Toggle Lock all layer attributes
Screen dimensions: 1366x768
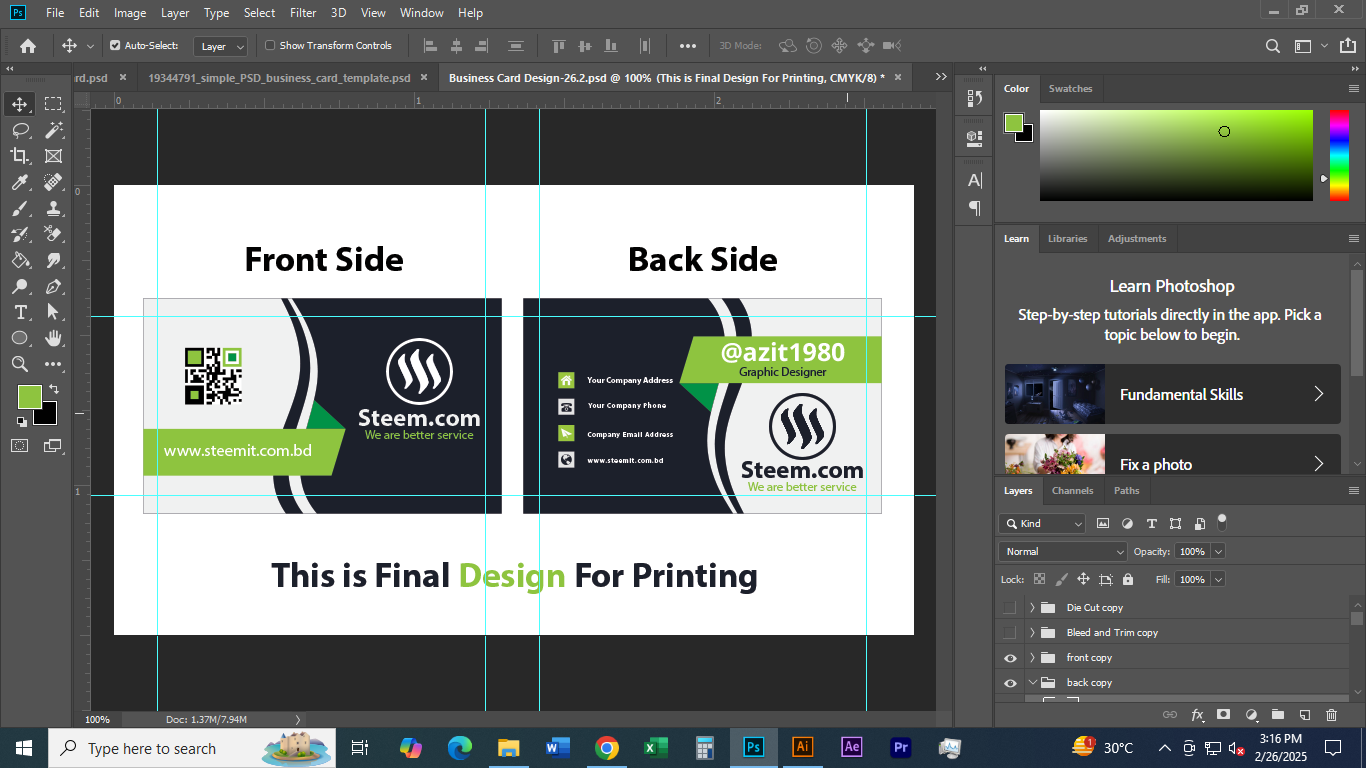(1128, 579)
